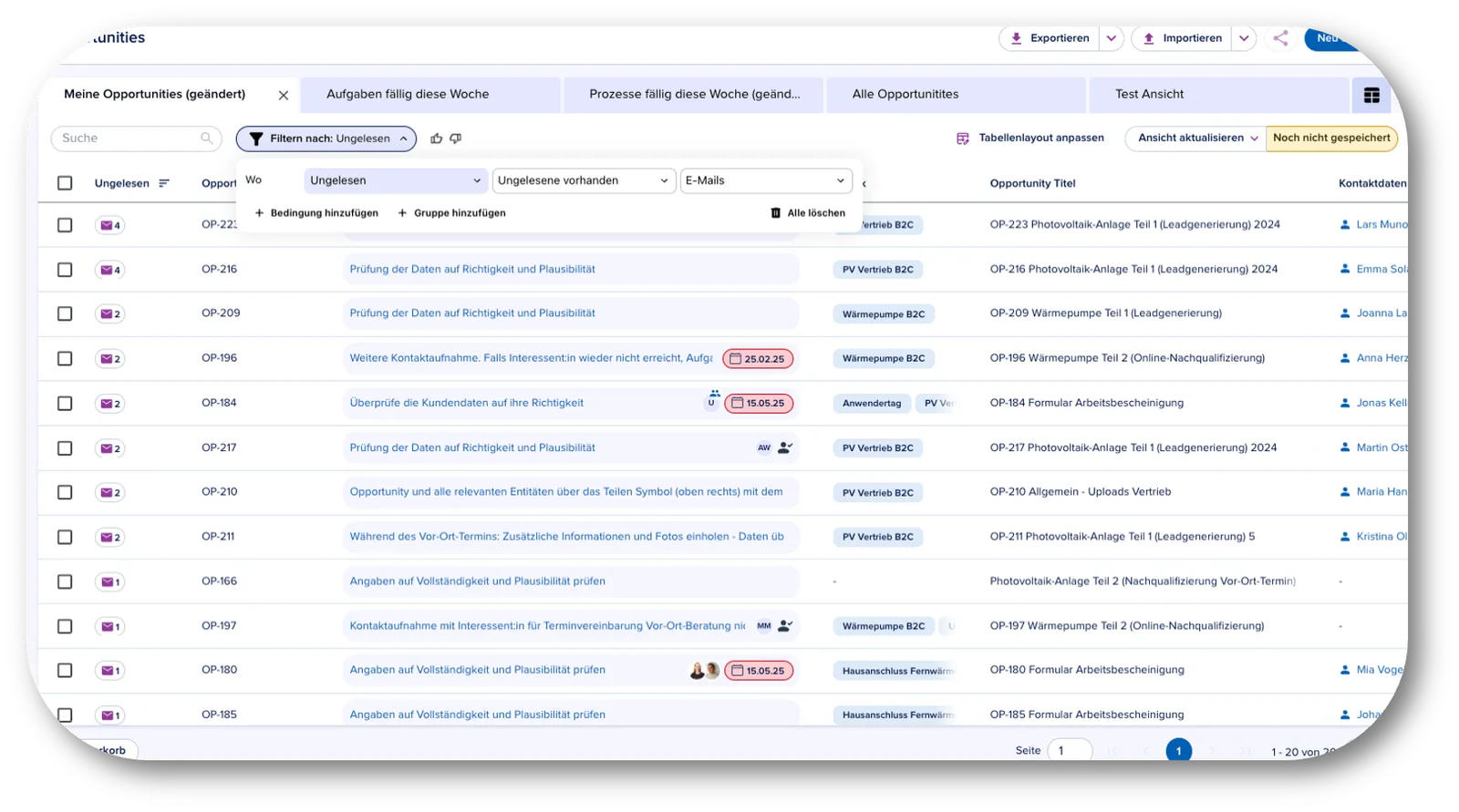Toggle the select-all checkbox in header
The image size is (1459, 812).
click(65, 183)
